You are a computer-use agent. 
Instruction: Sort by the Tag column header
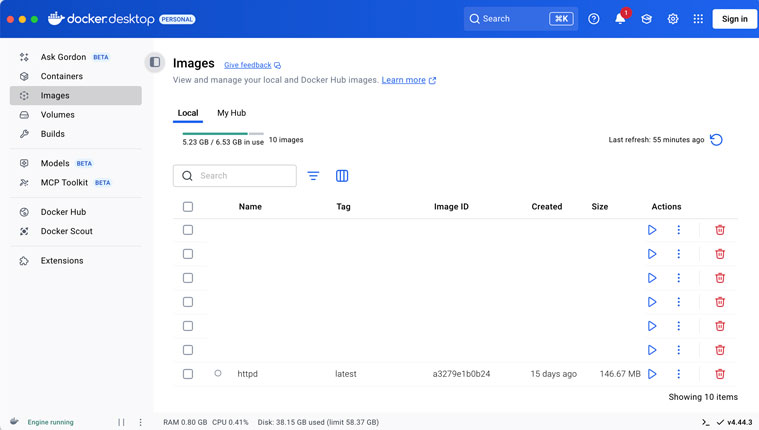pyautogui.click(x=343, y=207)
